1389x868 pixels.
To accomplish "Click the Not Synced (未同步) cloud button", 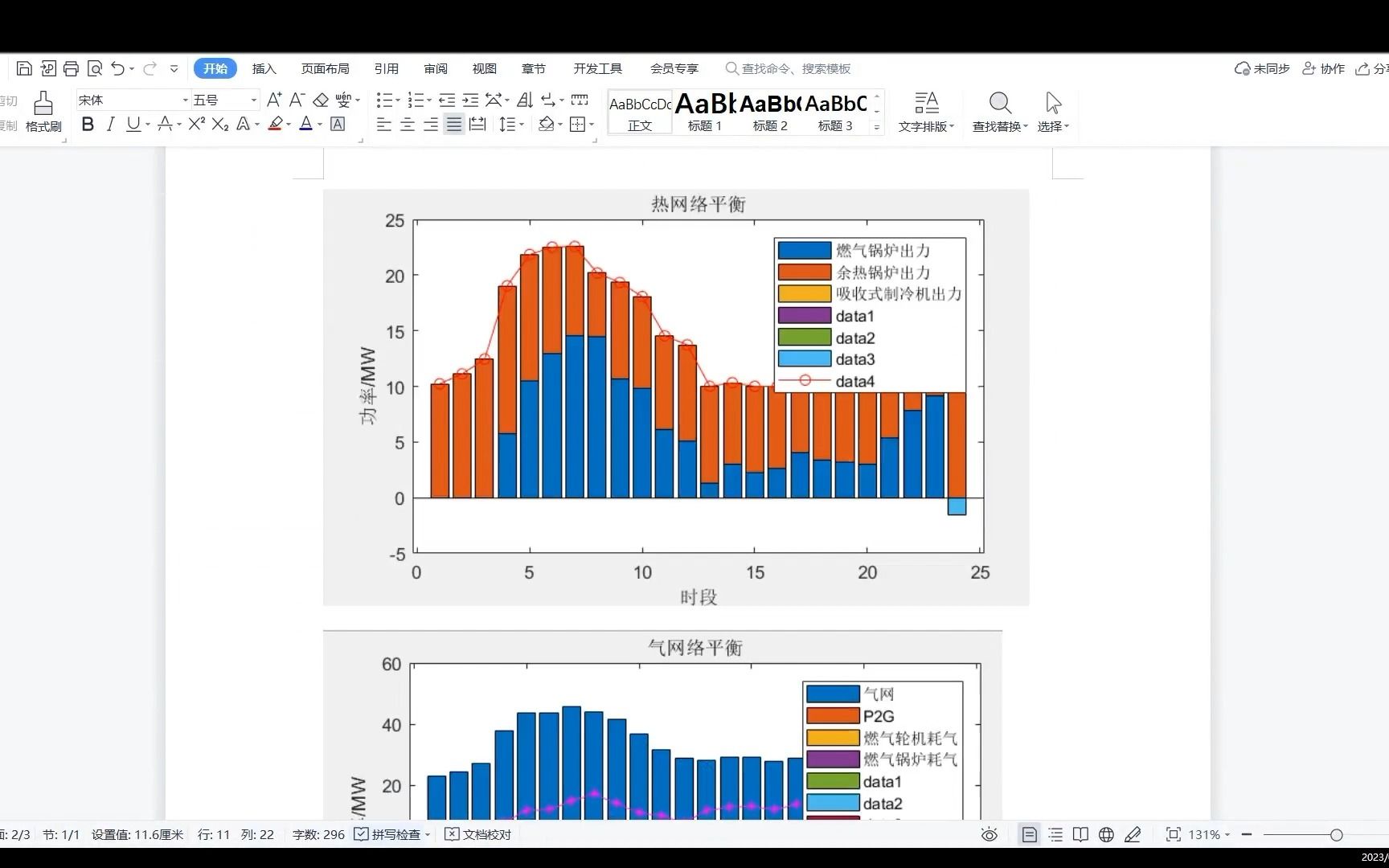I will tap(1262, 68).
